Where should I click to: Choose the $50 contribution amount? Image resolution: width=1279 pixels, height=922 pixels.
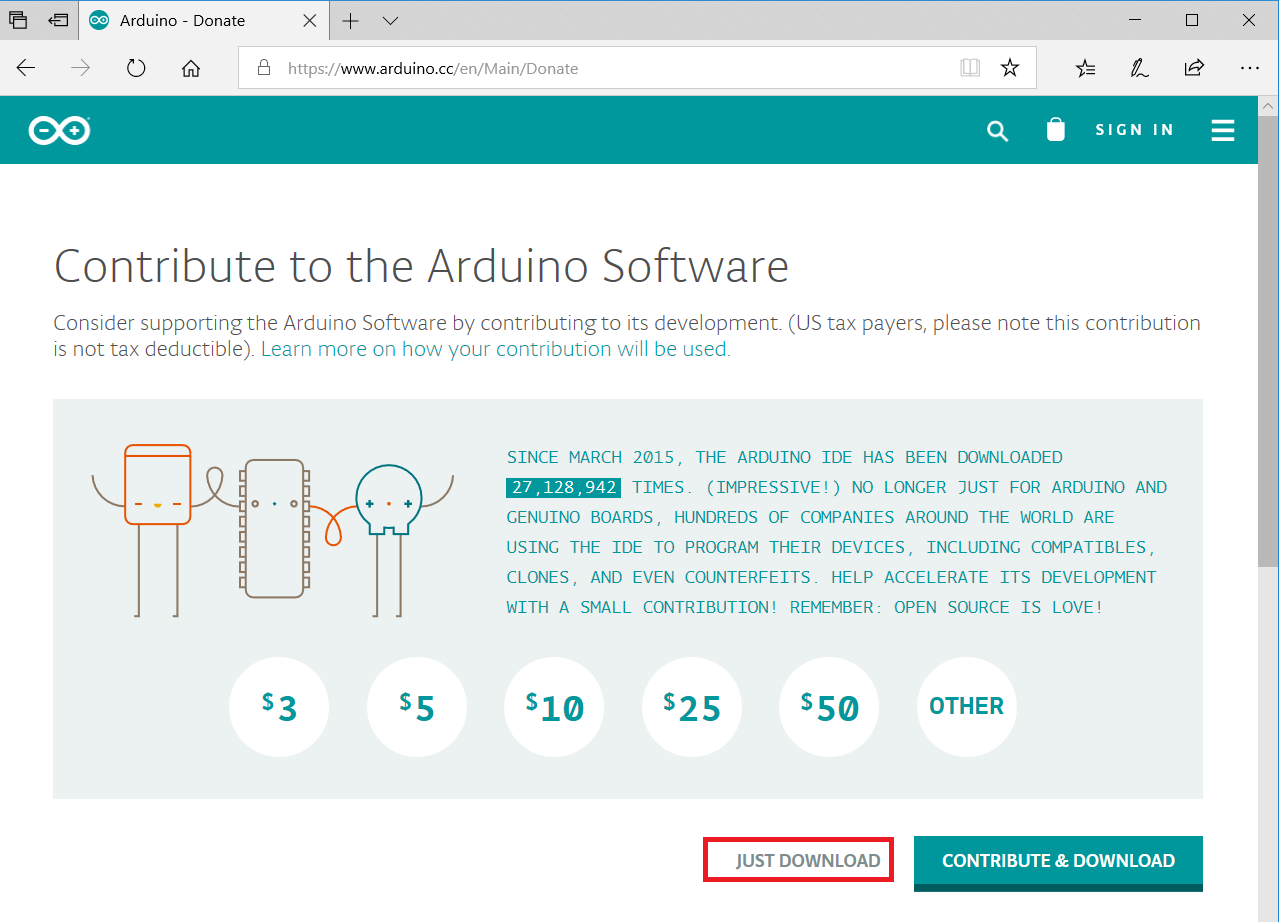[829, 707]
